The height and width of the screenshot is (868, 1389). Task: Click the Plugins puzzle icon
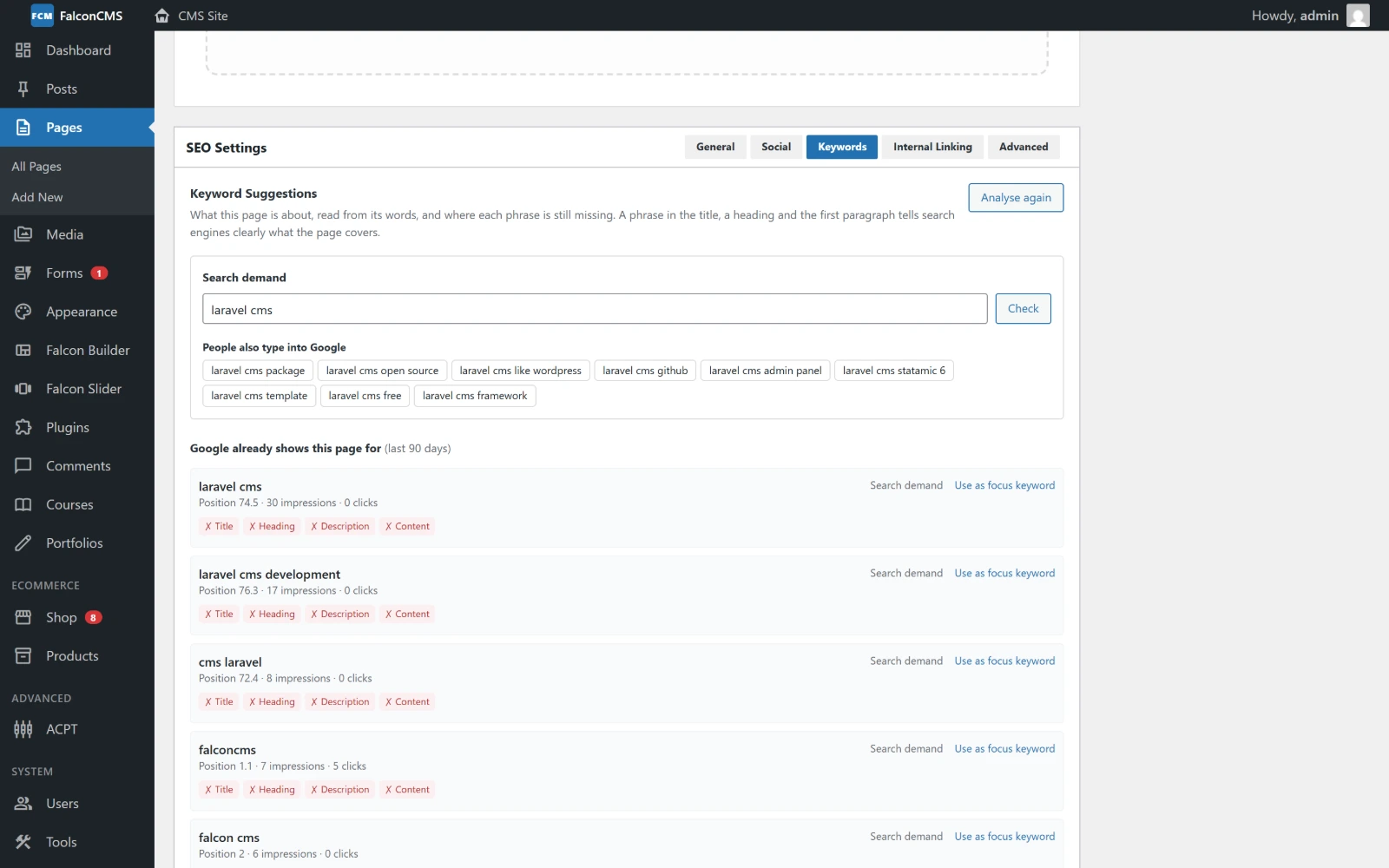[23, 427]
